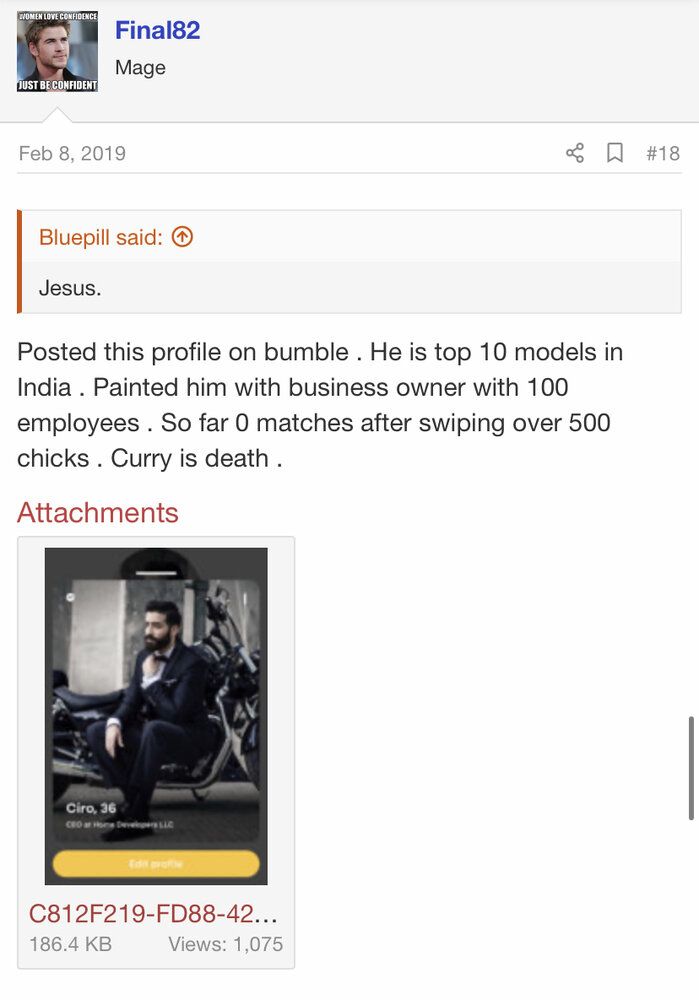The image size is (699, 1000).
Task: Click the "Ciro, 36" name in attachment
Action: (93, 808)
